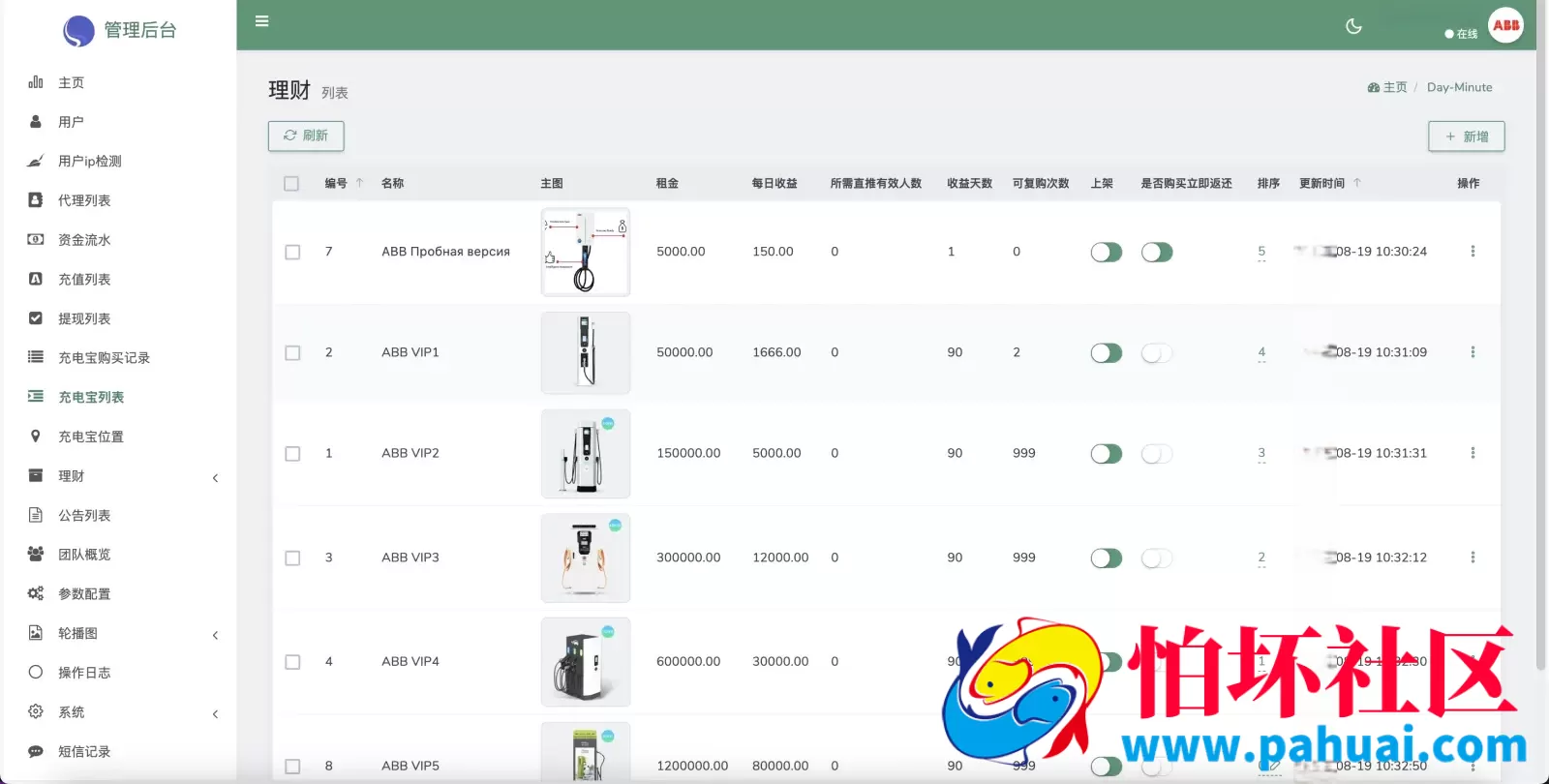Click the 公告列表 document icon
1549x784 pixels.
36,515
